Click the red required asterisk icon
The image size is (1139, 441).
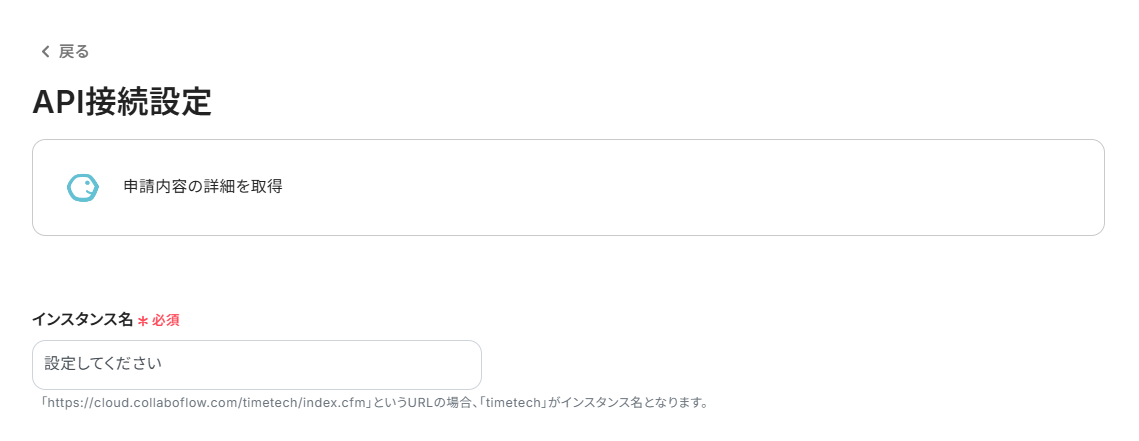pos(143,321)
